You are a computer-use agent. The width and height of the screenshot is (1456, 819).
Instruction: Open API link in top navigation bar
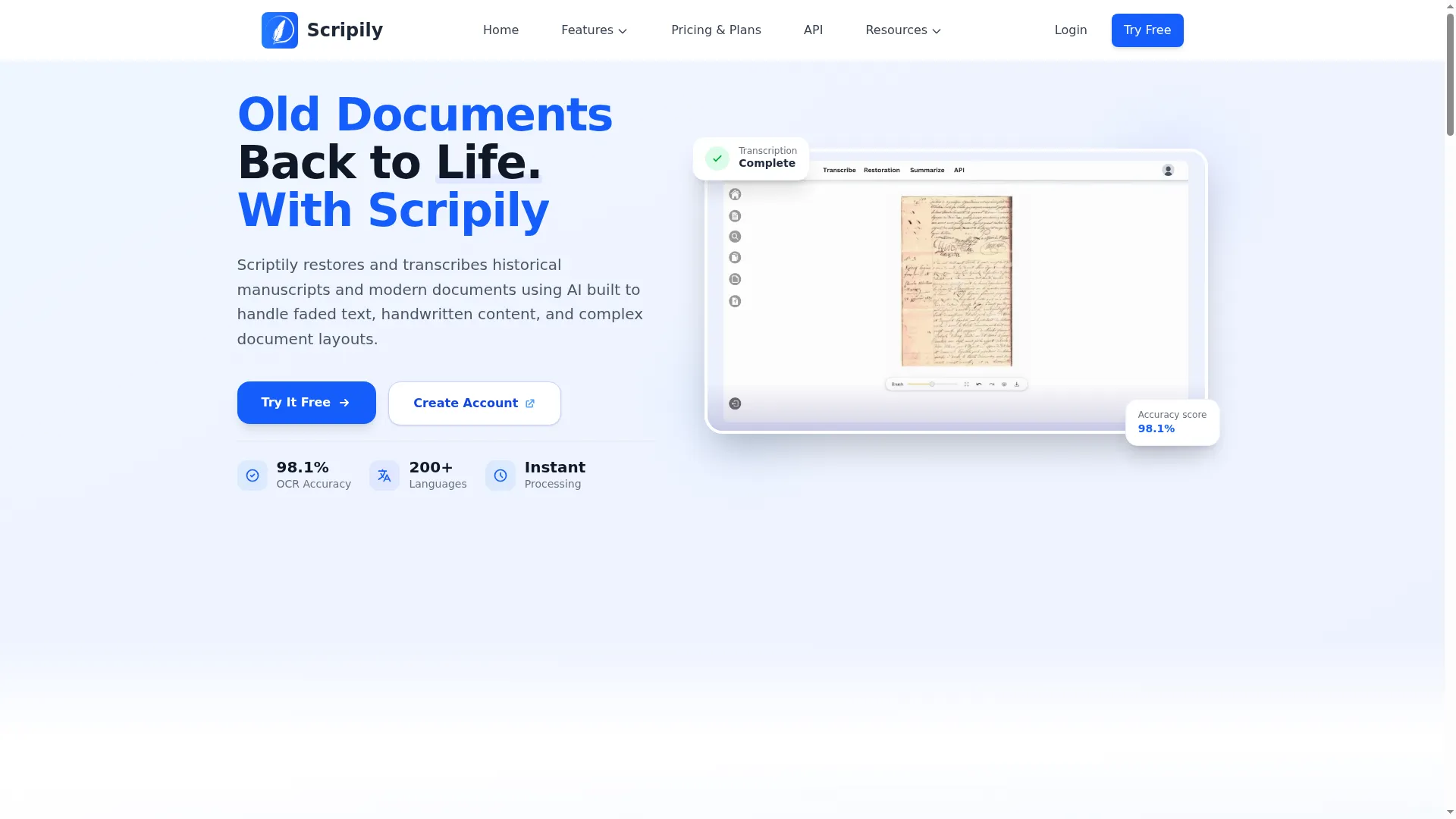813,30
